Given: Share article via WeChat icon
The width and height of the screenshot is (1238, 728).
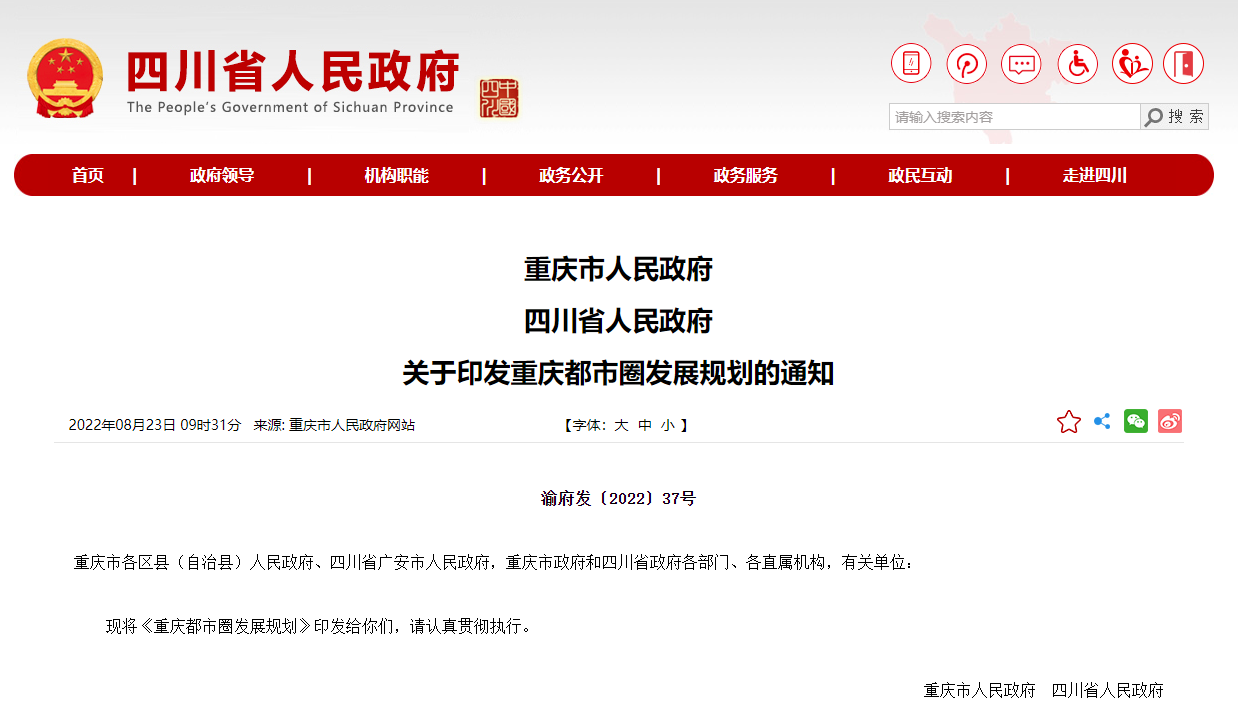Looking at the screenshot, I should tap(1135, 422).
